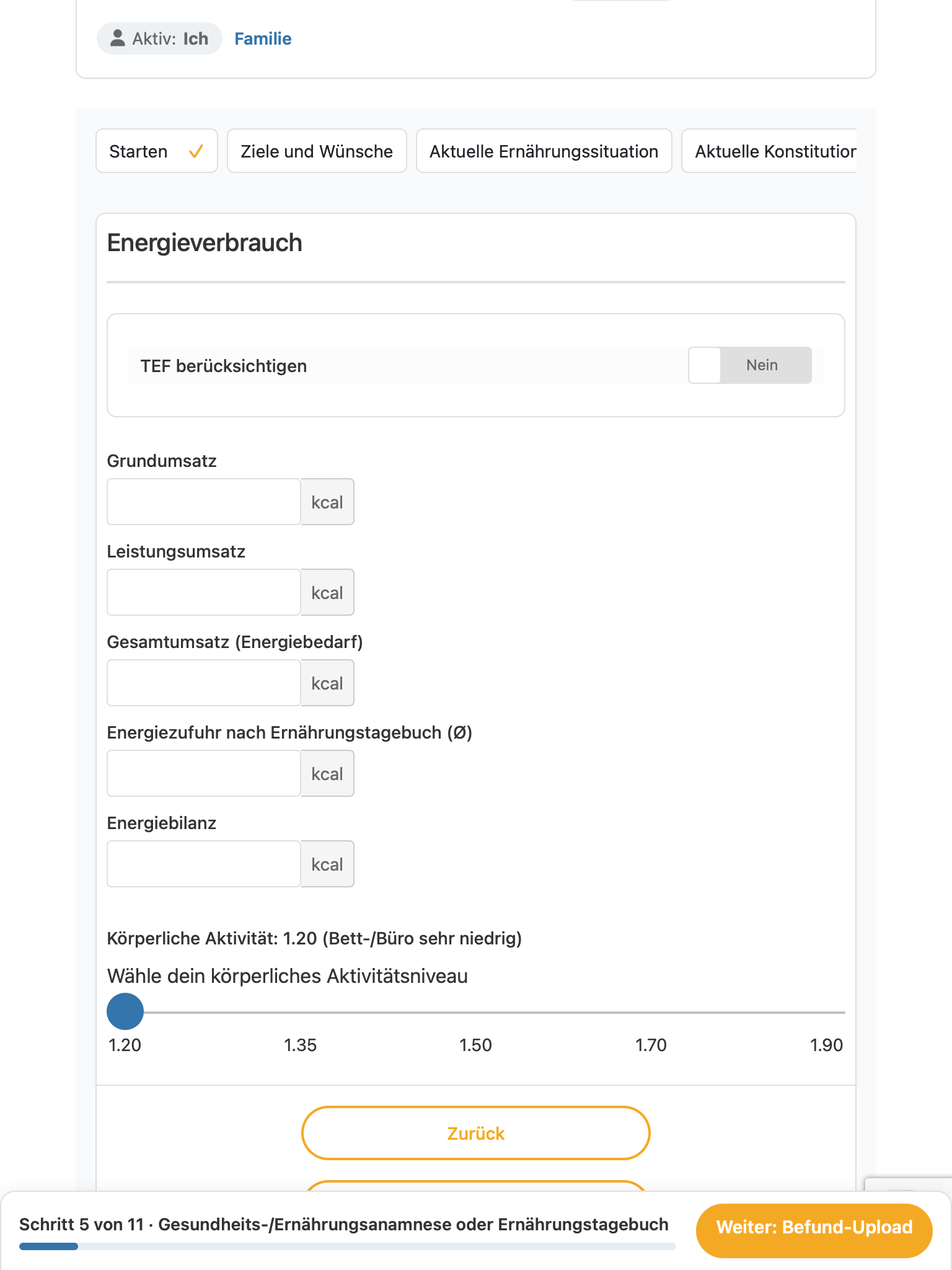Toggle the TEF berücksichtigen switch

pos(749,365)
